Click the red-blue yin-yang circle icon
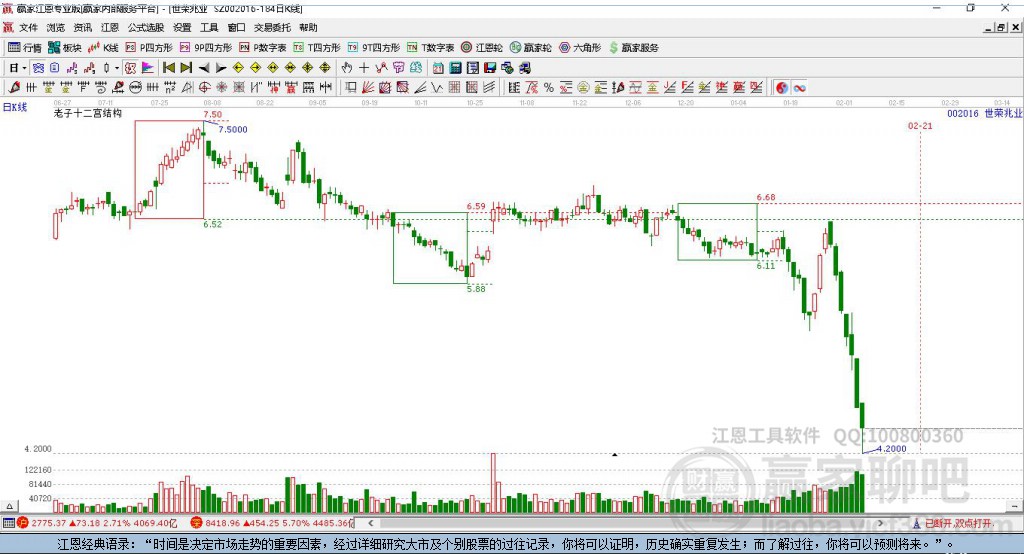 pyautogui.click(x=782, y=88)
